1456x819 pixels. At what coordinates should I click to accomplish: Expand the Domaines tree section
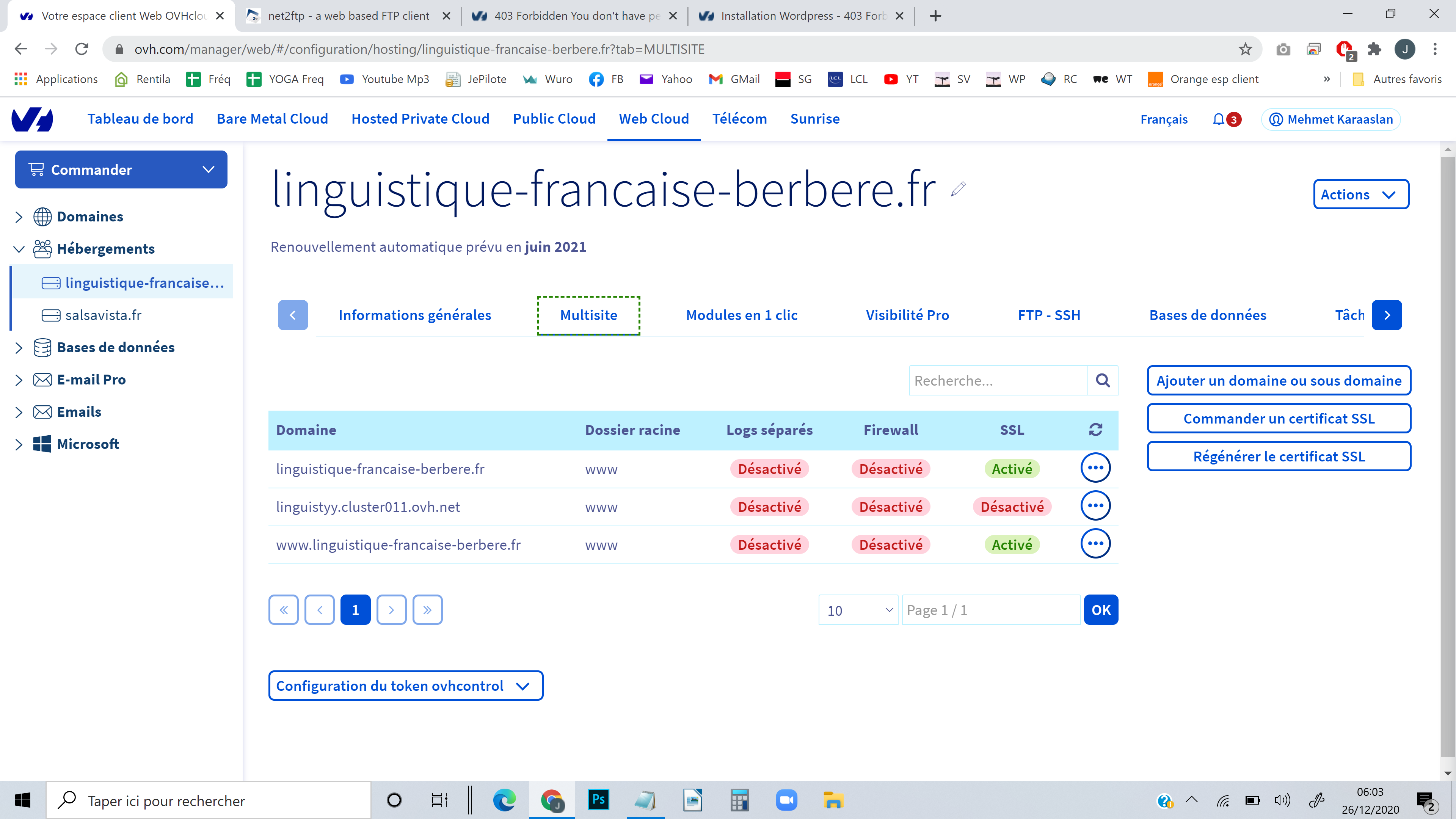[19, 217]
